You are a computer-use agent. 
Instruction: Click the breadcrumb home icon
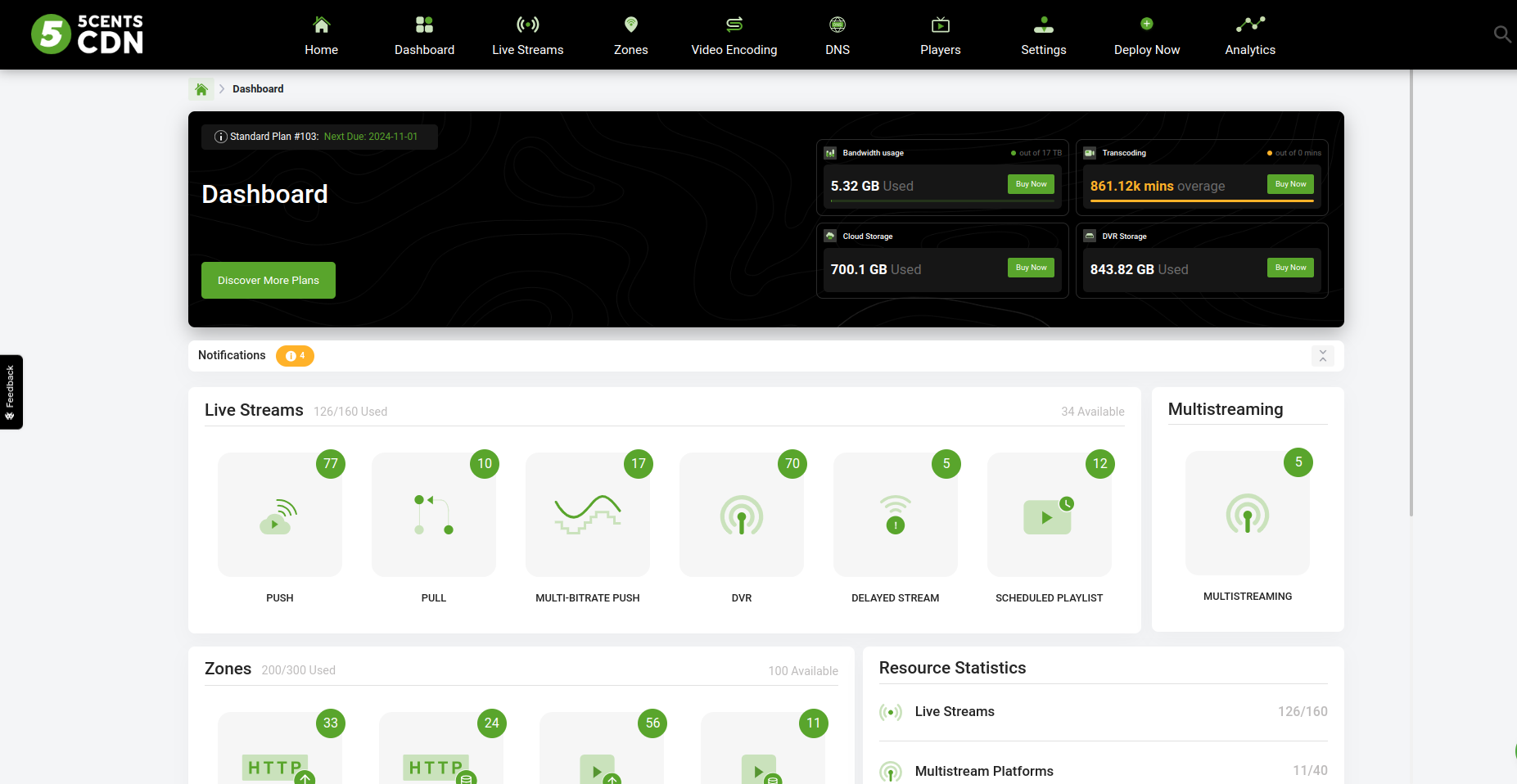201,89
